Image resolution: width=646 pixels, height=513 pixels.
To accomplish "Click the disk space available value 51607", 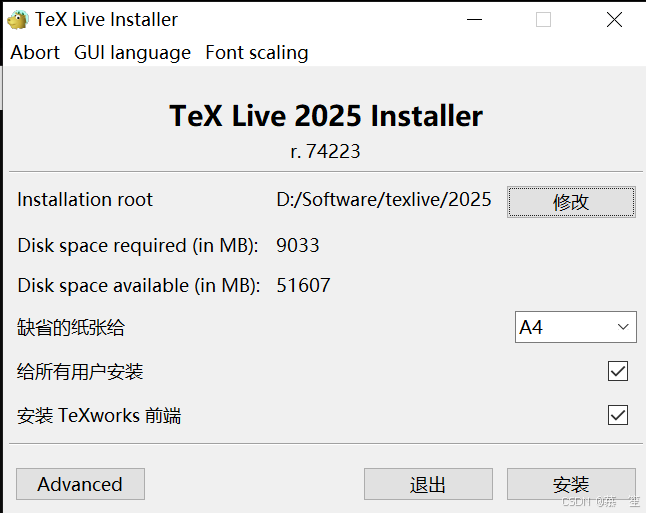I will [303, 286].
